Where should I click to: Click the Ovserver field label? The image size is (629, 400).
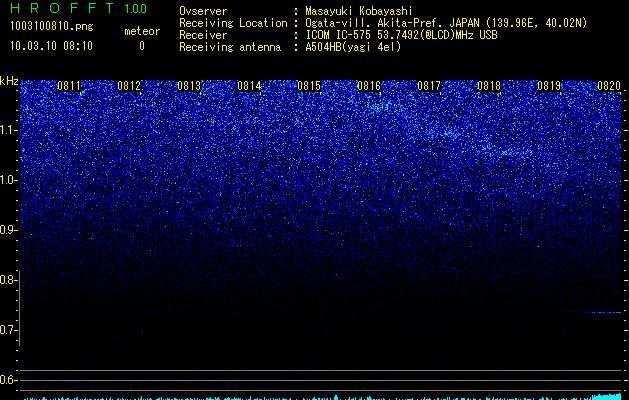pos(203,11)
